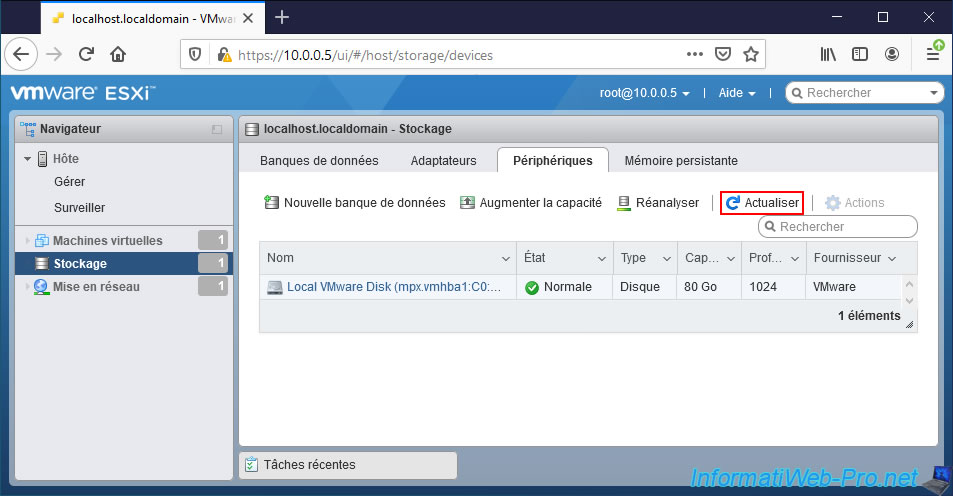Click the ESXi header Rechercher field
Screen dimensions: 953x496
click(x=863, y=93)
